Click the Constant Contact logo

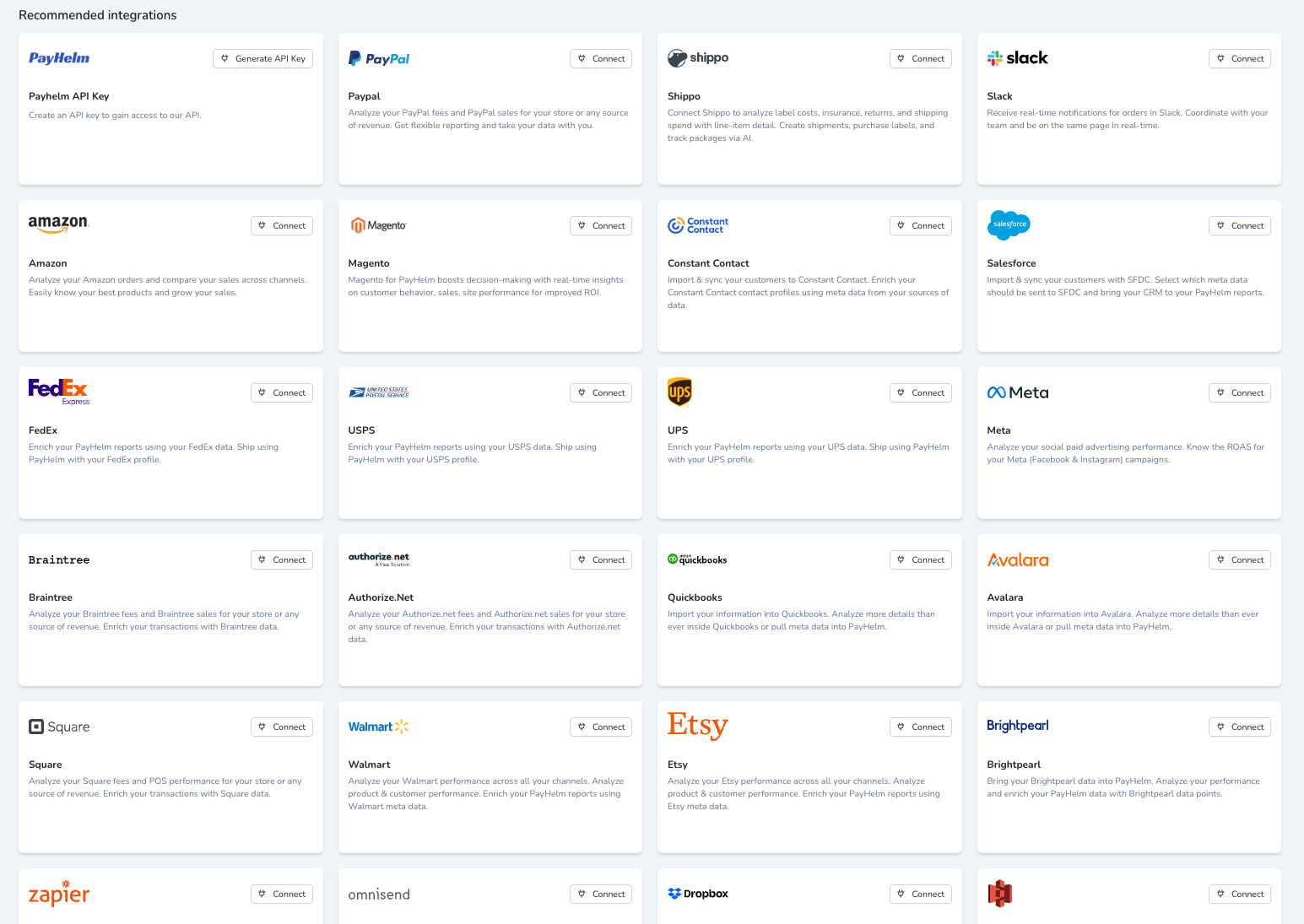click(698, 225)
